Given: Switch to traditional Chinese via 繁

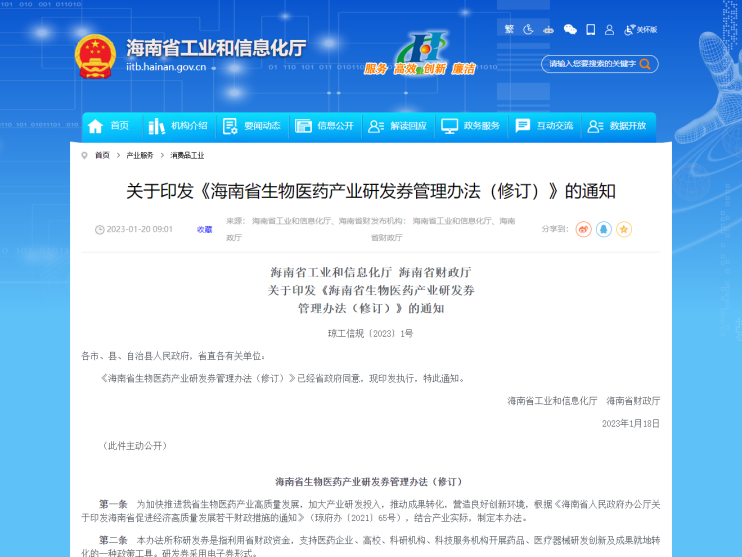Looking at the screenshot, I should coord(509,29).
